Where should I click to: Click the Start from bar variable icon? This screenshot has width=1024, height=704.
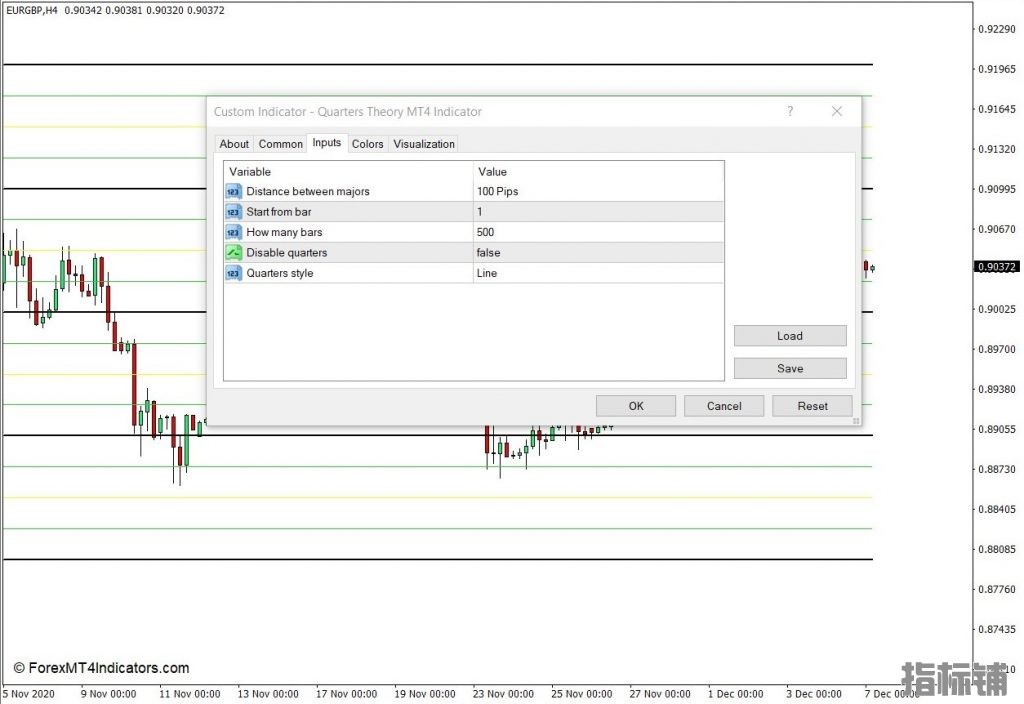coord(233,212)
